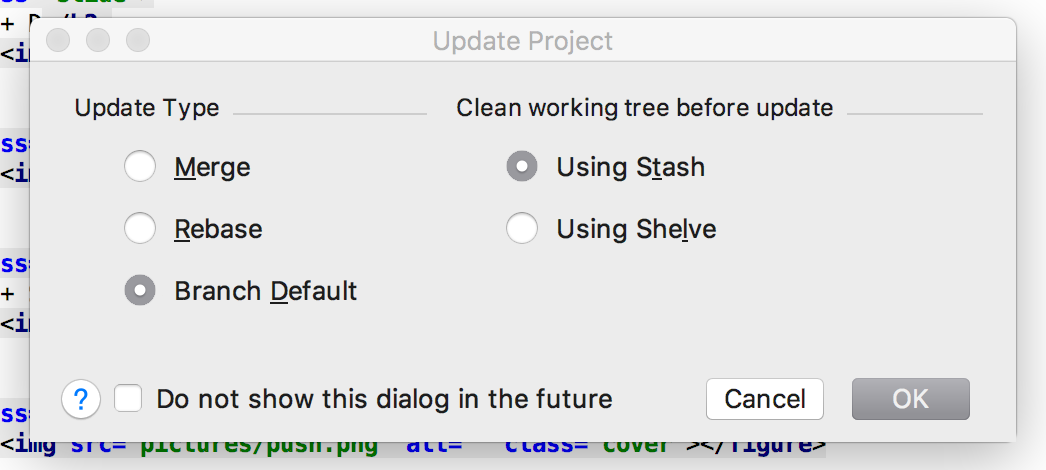The height and width of the screenshot is (470, 1046).
Task: Cancel the Update Project dialog
Action: click(x=764, y=399)
